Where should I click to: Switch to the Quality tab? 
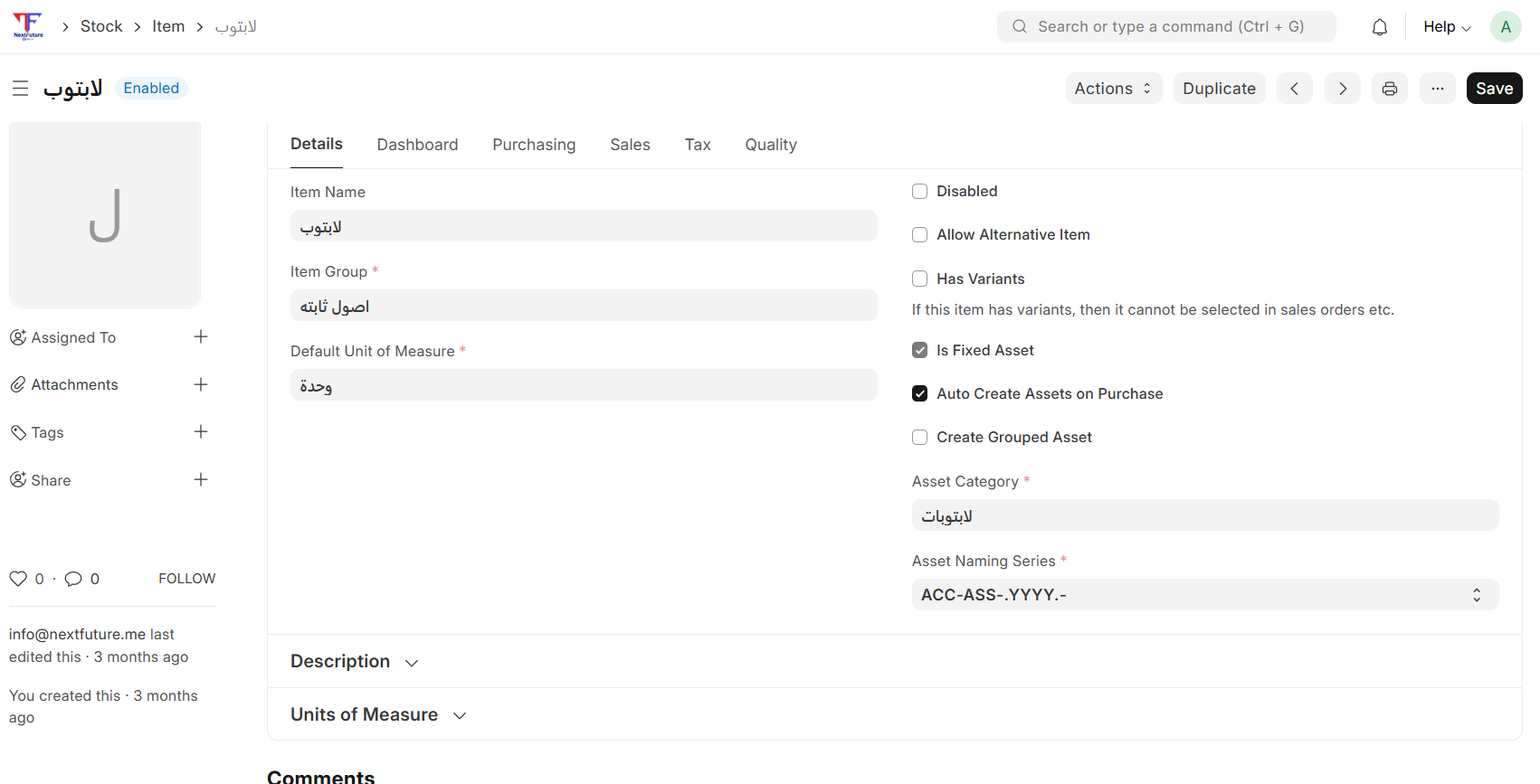pyautogui.click(x=770, y=145)
